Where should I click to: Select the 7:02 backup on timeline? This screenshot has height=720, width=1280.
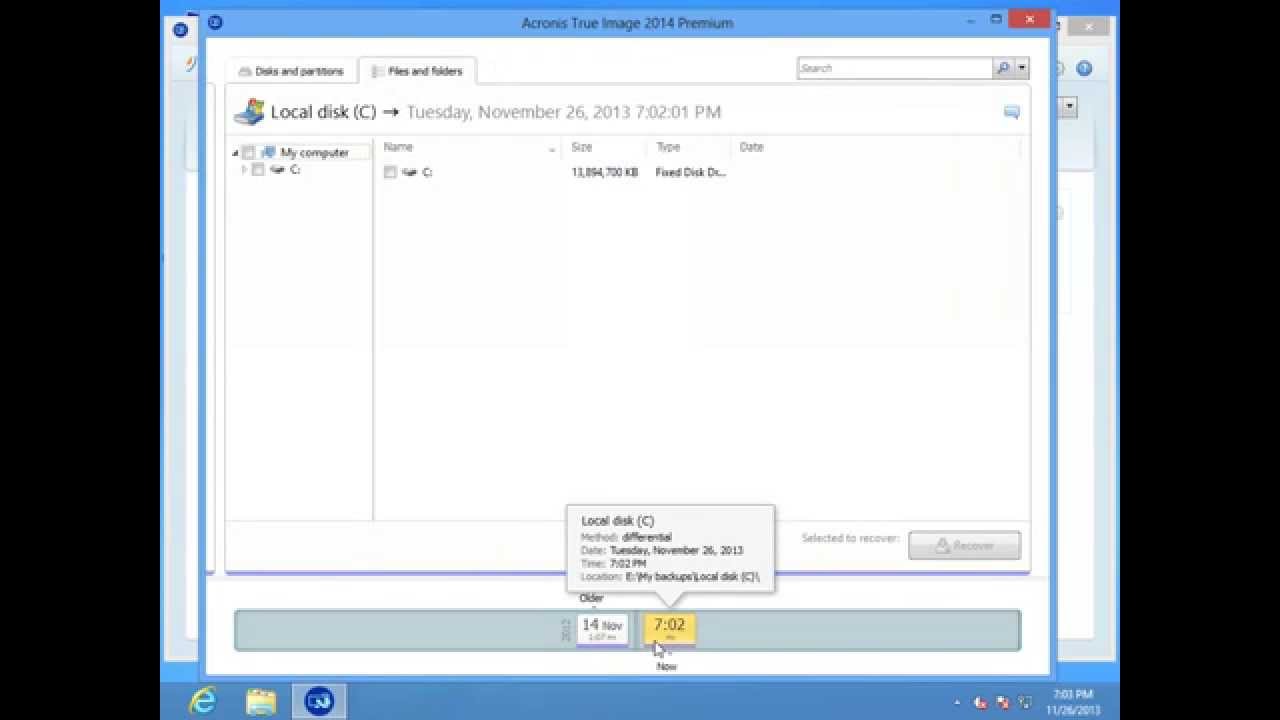click(669, 629)
